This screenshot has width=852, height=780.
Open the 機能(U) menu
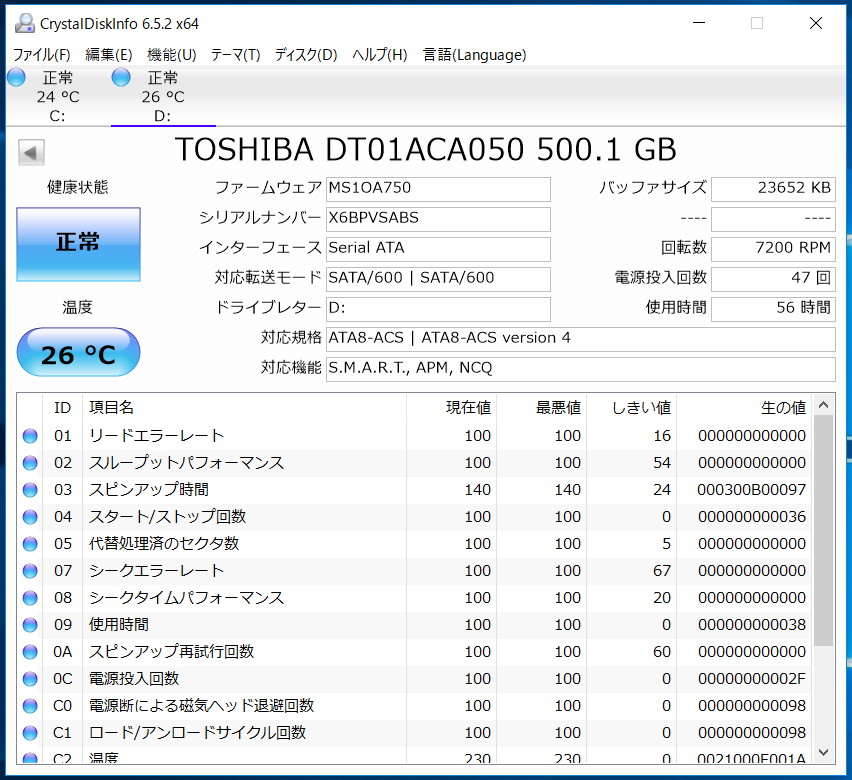(171, 54)
